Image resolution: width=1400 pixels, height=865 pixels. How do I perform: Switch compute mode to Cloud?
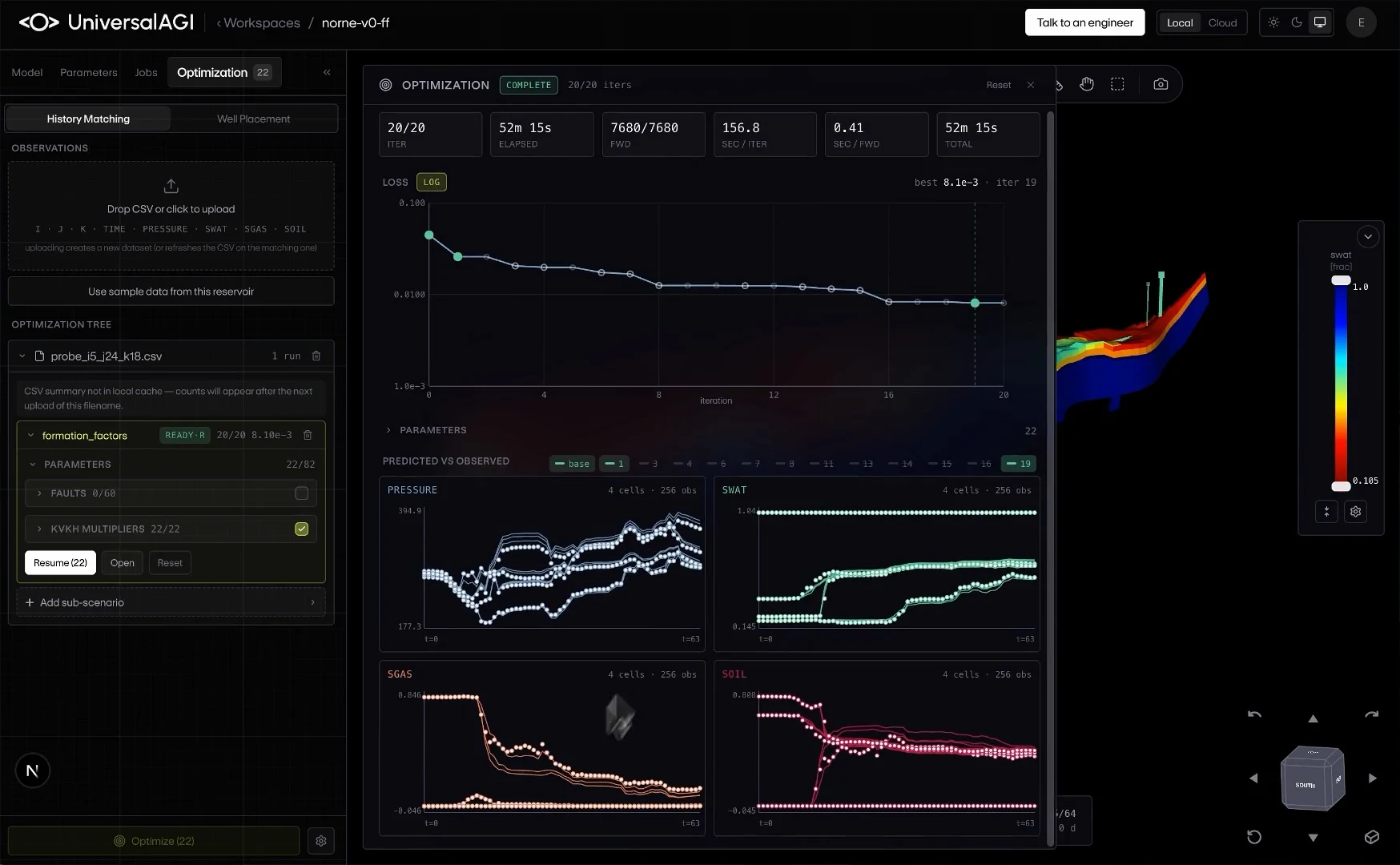coord(1222,22)
